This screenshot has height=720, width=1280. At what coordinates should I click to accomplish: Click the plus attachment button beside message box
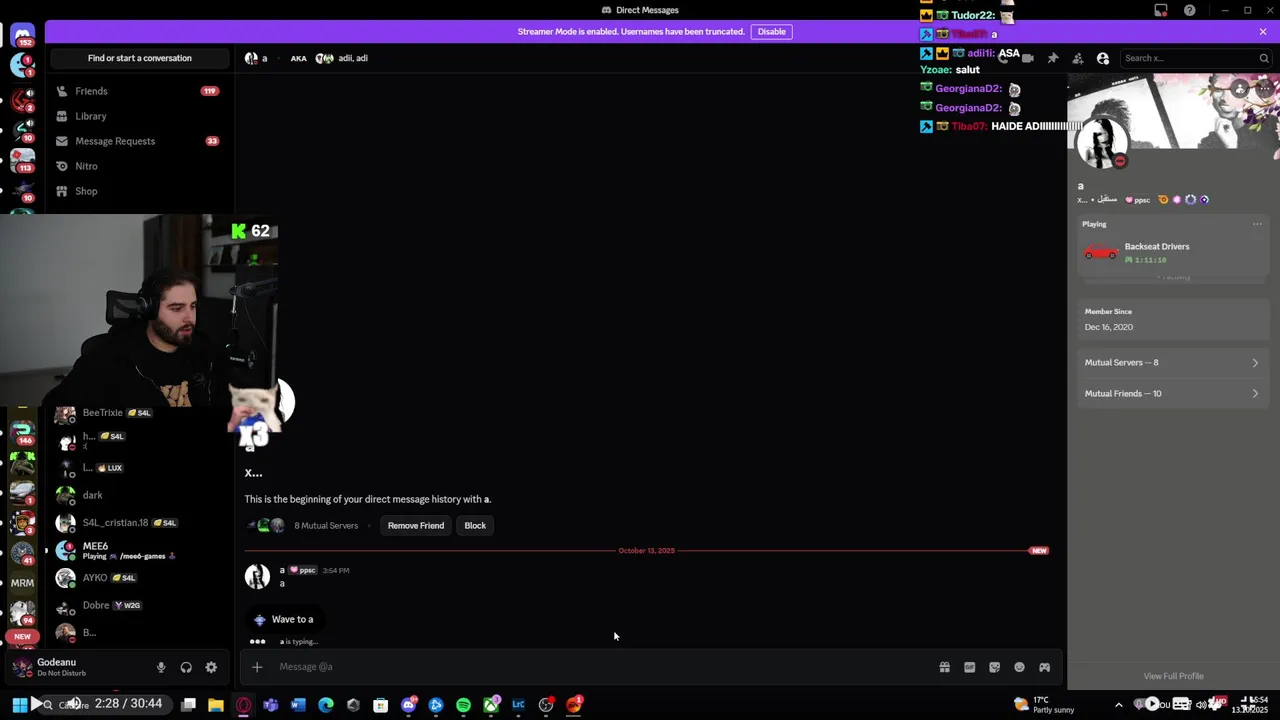pyautogui.click(x=257, y=667)
